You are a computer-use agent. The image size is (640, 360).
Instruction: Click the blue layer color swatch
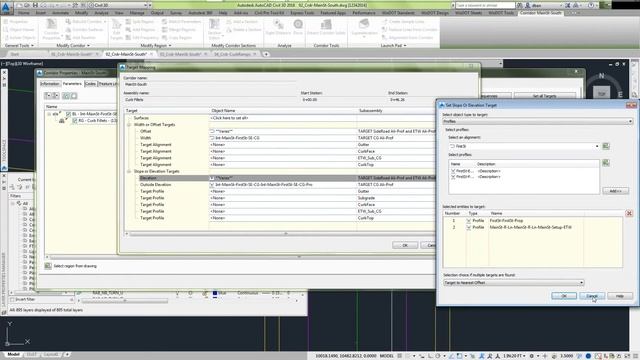(x=215, y=293)
